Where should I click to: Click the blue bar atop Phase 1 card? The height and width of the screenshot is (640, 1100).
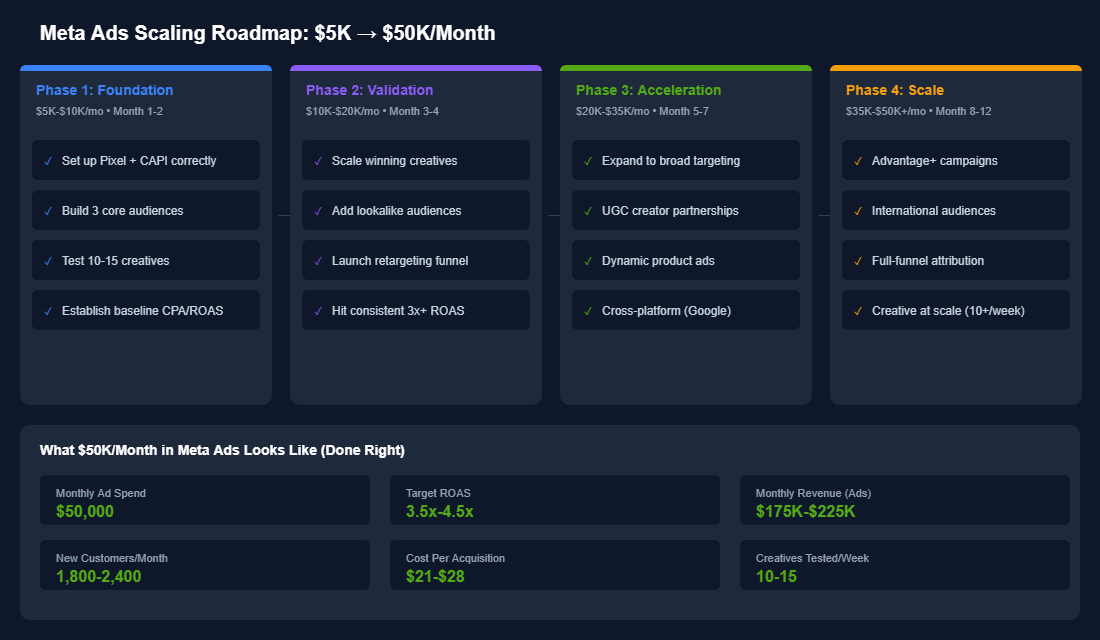145,67
